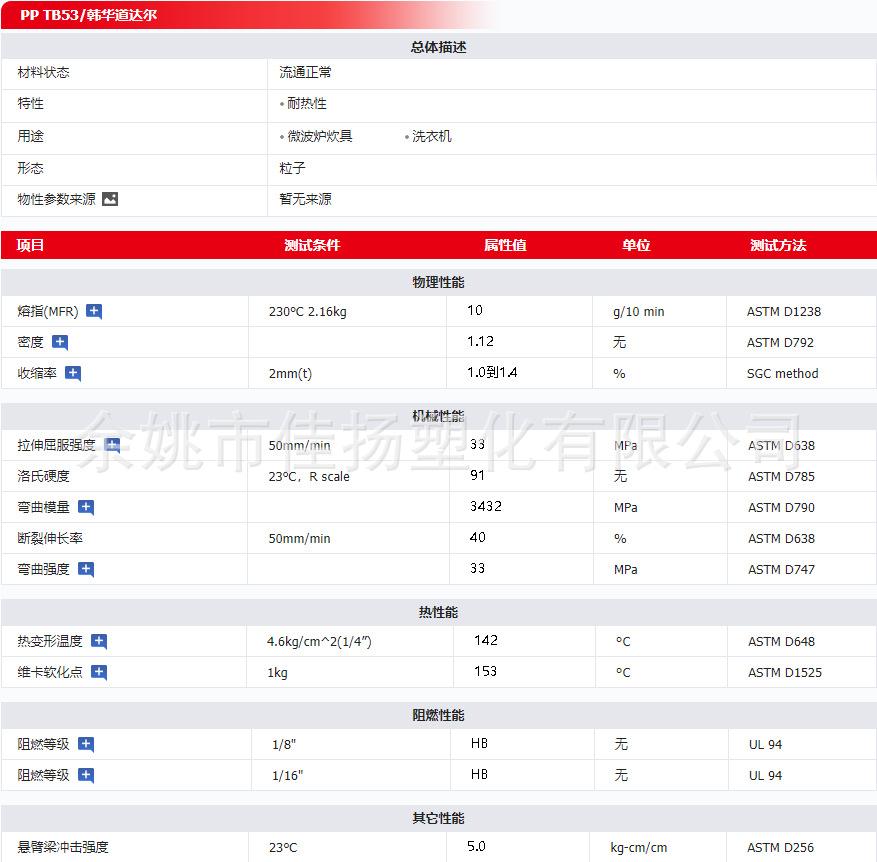The height and width of the screenshot is (862, 877).
Task: Select the 测试条件 column header
Action: point(312,245)
